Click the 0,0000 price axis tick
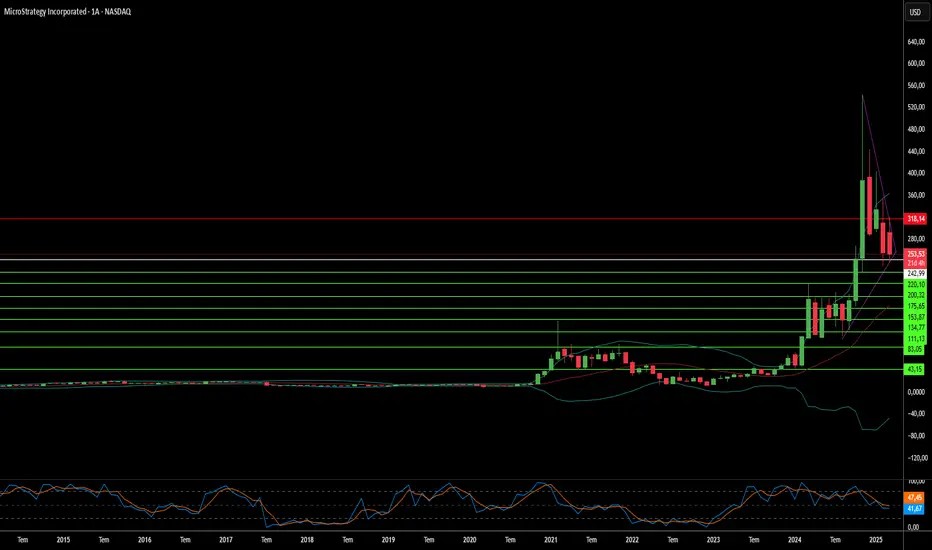 click(916, 392)
